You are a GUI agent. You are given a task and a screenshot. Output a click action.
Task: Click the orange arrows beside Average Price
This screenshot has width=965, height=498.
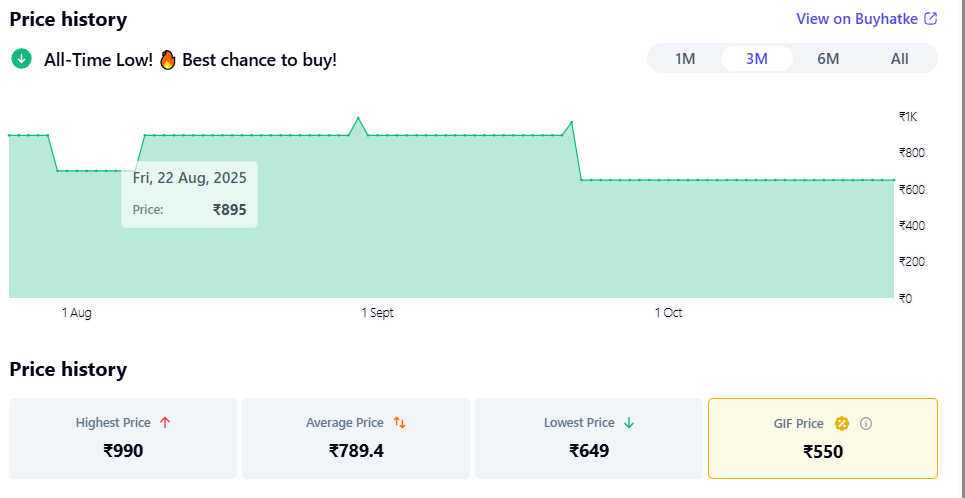pyautogui.click(x=399, y=423)
